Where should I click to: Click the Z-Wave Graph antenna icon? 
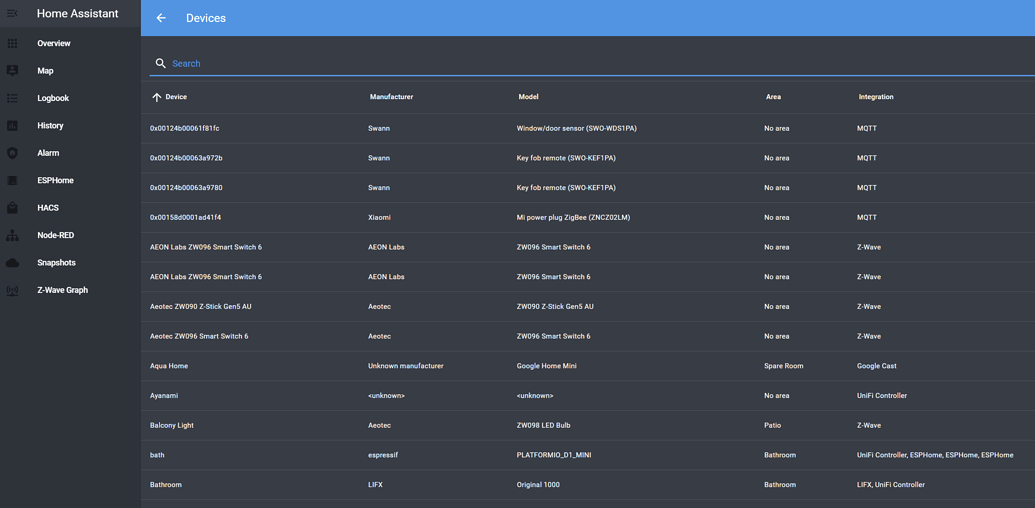coord(12,290)
